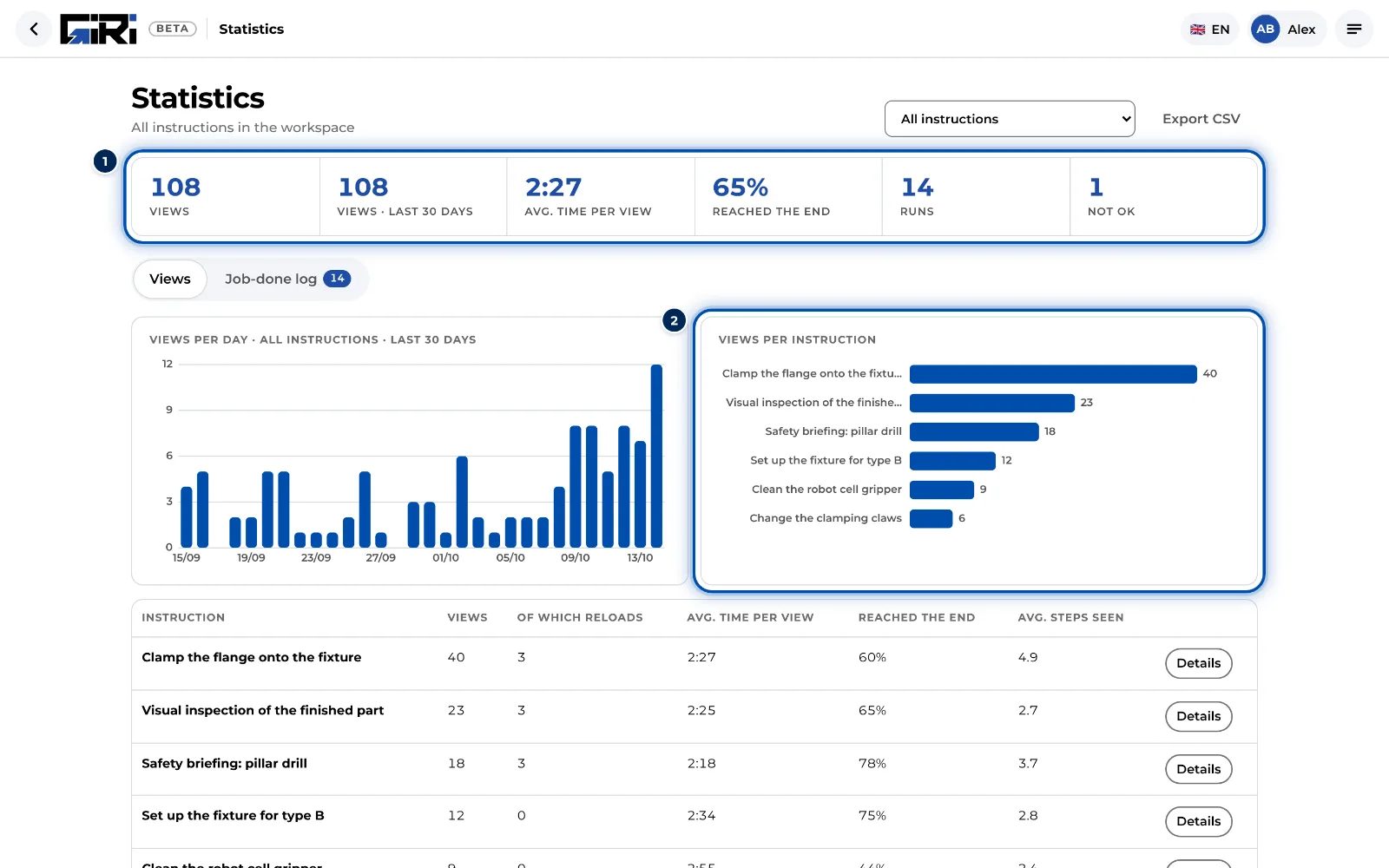Screen dimensions: 1389x868
Task: Click the 14 Runs stat card
Action: (x=976, y=196)
